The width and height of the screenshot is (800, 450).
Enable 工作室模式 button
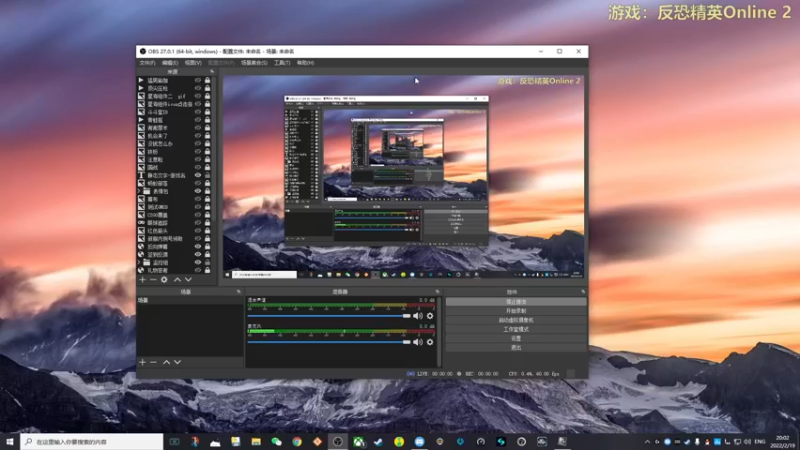516,329
